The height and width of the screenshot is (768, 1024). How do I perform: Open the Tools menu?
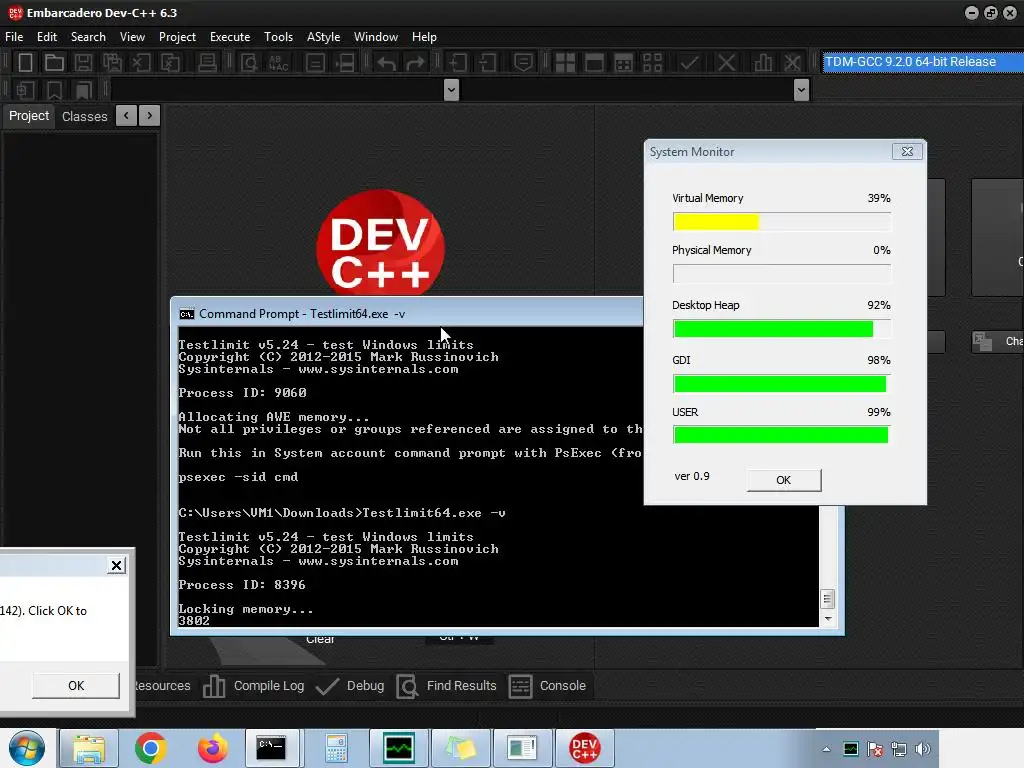click(278, 37)
